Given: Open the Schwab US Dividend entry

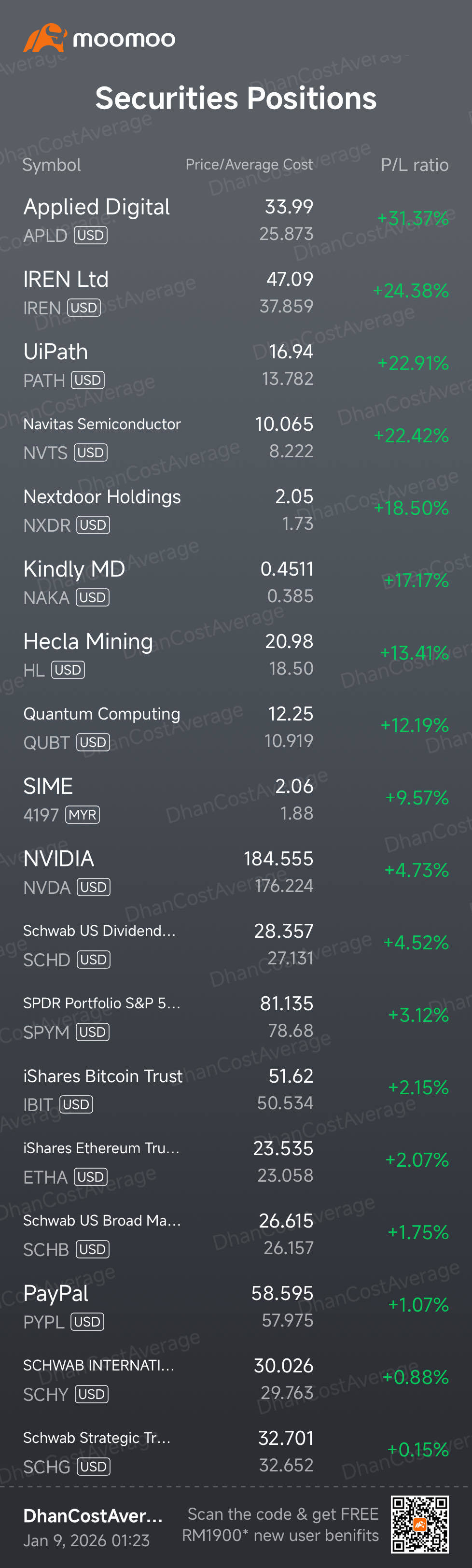Looking at the screenshot, I should pyautogui.click(x=236, y=945).
